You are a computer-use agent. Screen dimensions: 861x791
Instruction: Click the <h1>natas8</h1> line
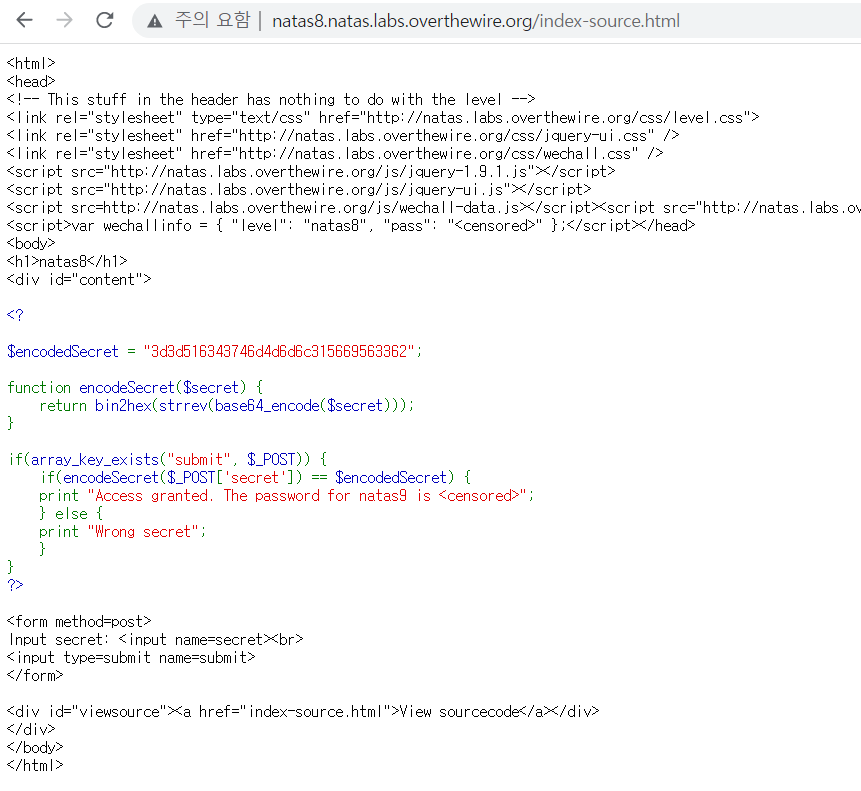tap(67, 262)
